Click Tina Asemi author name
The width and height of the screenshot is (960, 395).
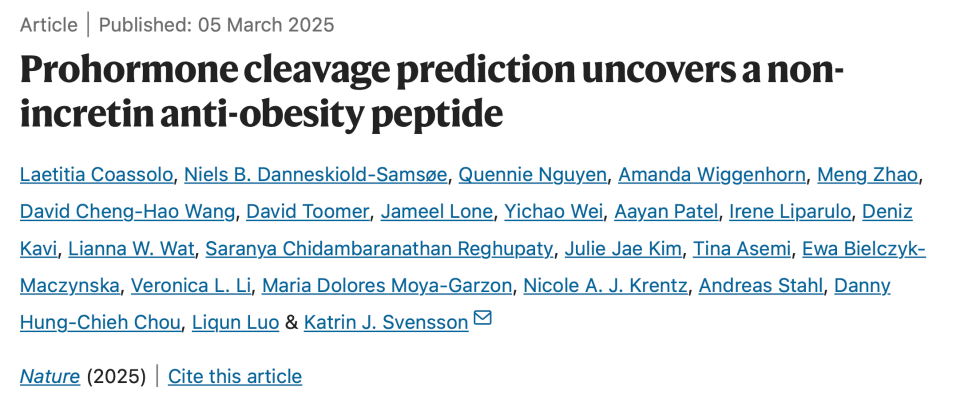(x=743, y=249)
